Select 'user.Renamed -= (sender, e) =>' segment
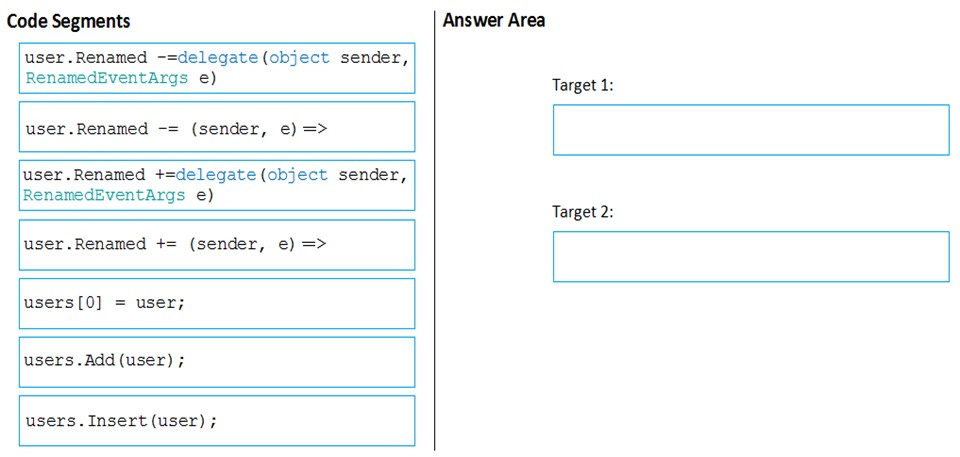 click(x=217, y=127)
